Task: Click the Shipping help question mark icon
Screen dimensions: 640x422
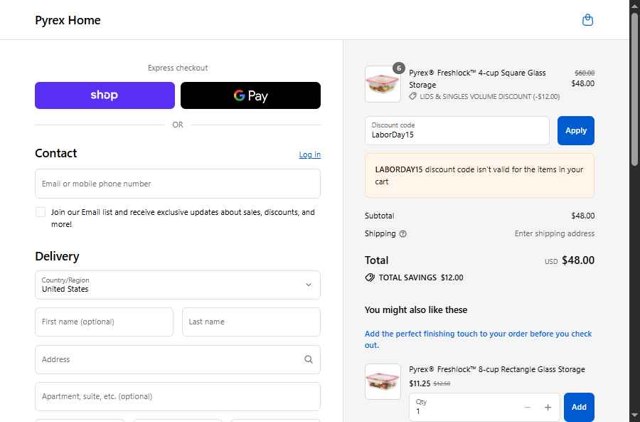Action: coord(403,234)
